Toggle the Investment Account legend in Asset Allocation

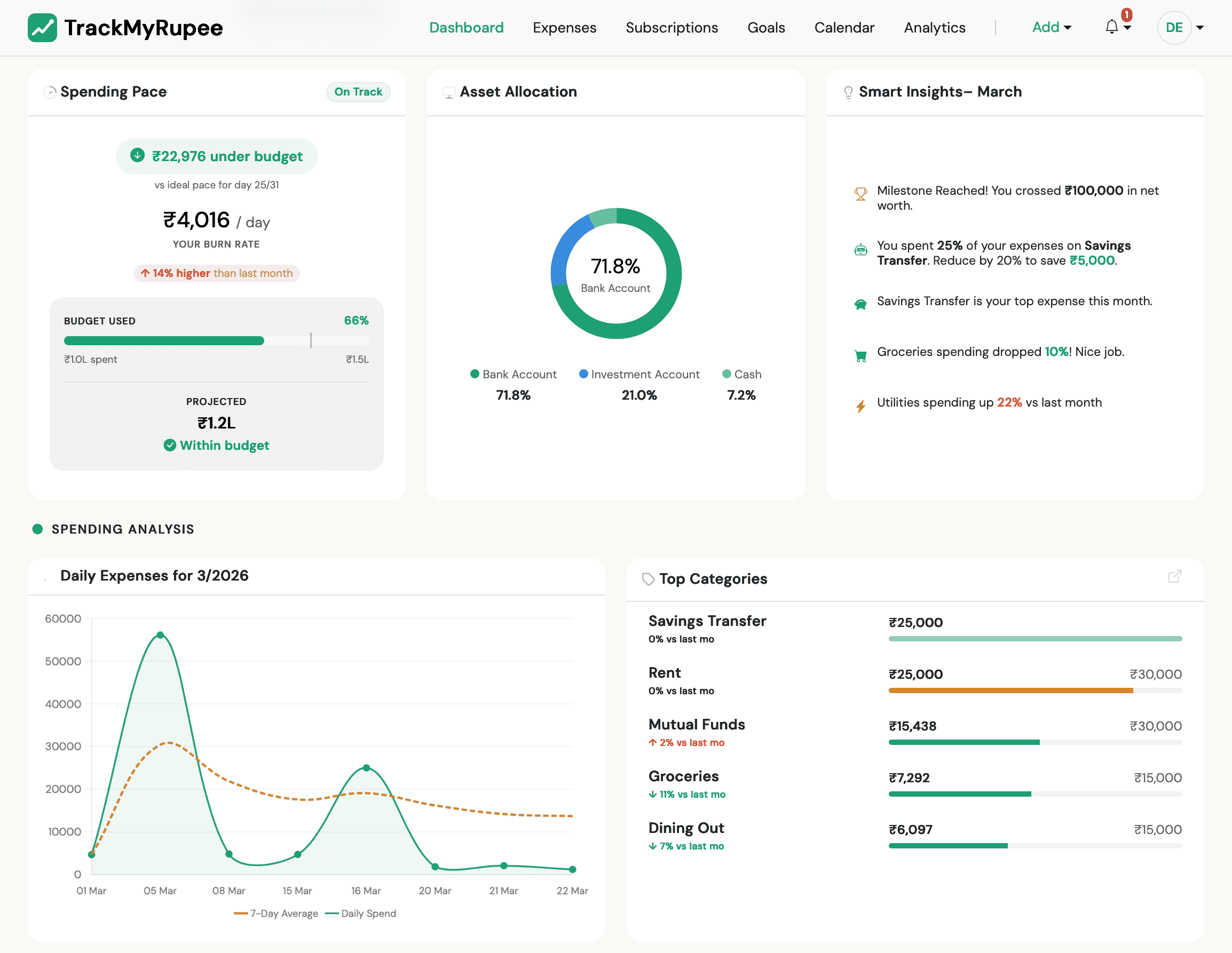point(639,374)
